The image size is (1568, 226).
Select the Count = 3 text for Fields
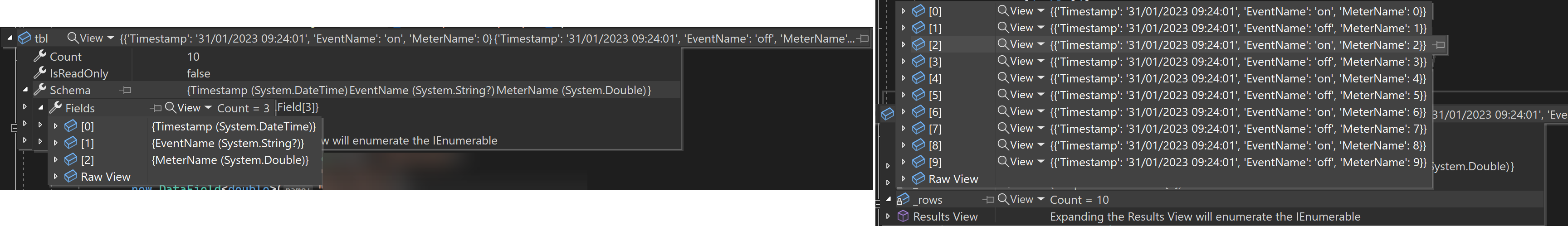coord(243,108)
